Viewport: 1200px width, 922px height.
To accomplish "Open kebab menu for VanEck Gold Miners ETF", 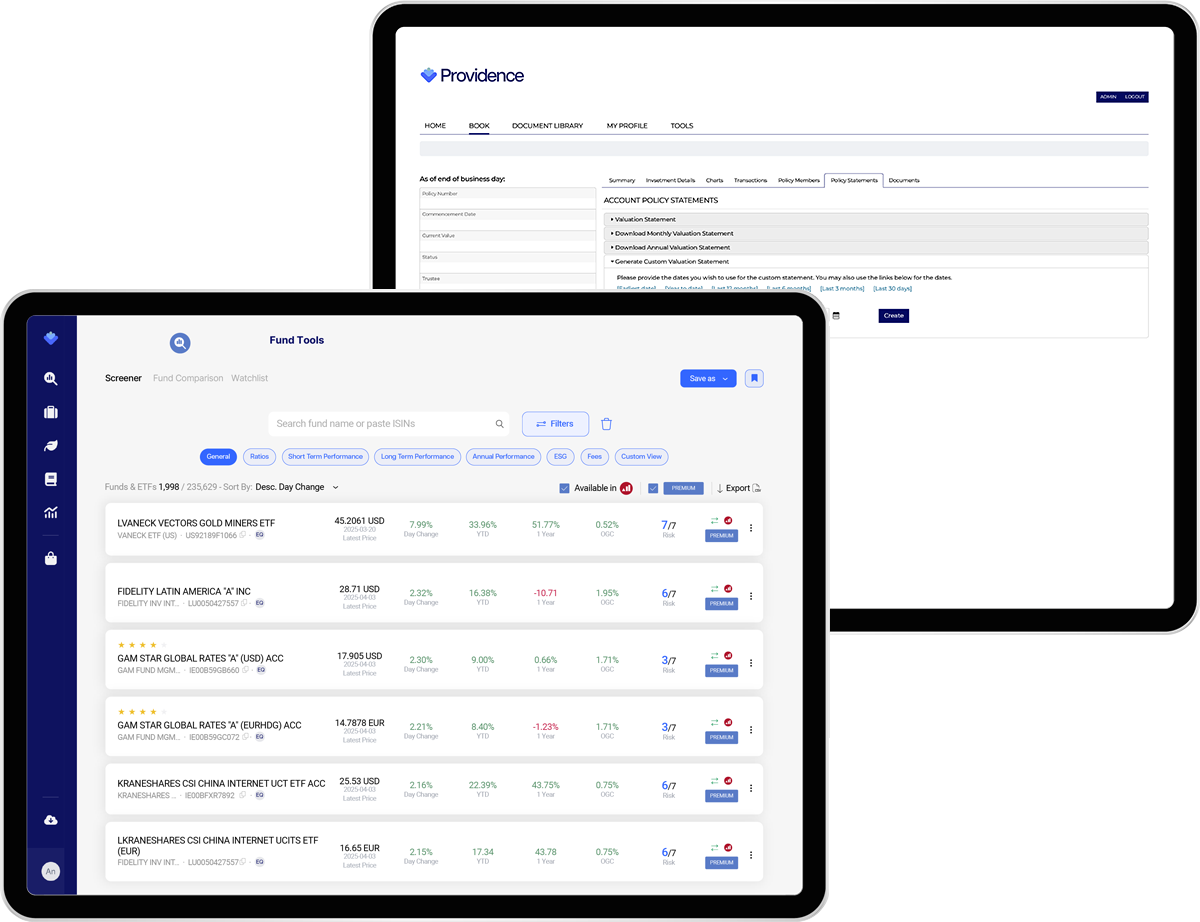I will [751, 529].
